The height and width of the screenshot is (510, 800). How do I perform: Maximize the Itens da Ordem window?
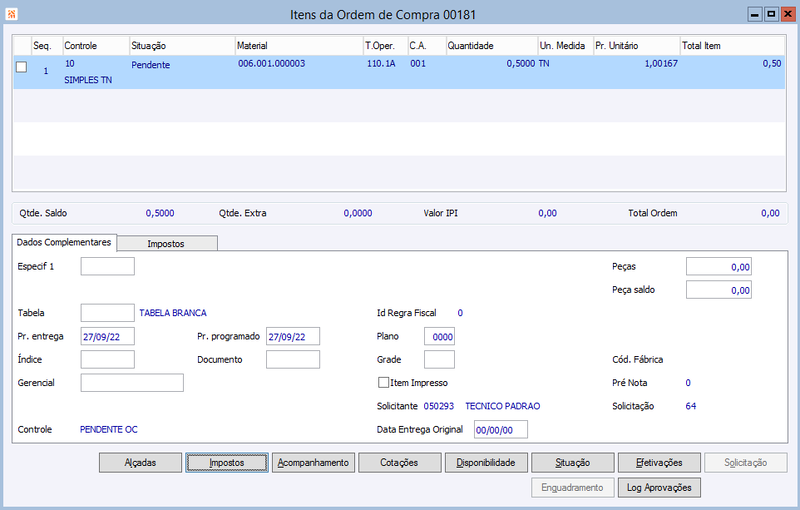point(771,14)
